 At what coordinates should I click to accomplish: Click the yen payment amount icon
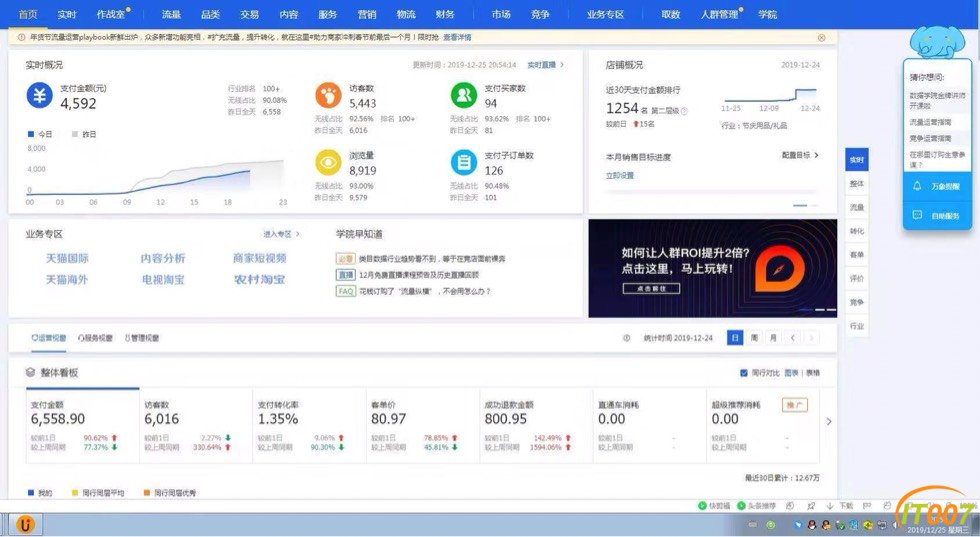[39, 96]
